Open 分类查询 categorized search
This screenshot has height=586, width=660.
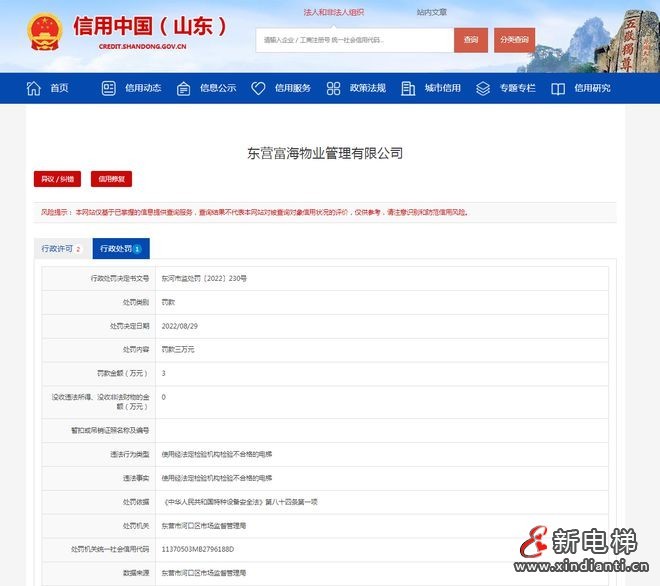pyautogui.click(x=516, y=40)
